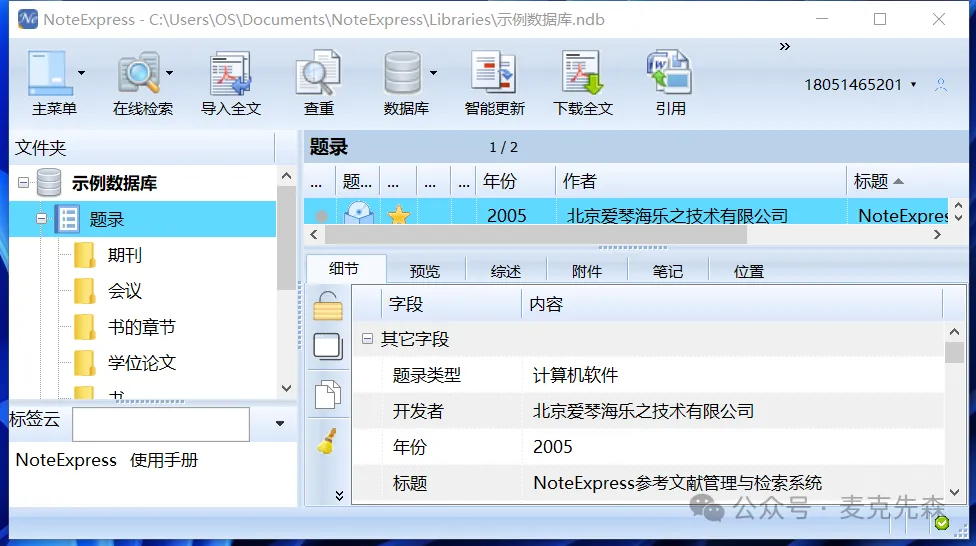Viewport: 976px width, 546px height.
Task: Click the 计算机软件 value of 题录类型
Action: 575,375
